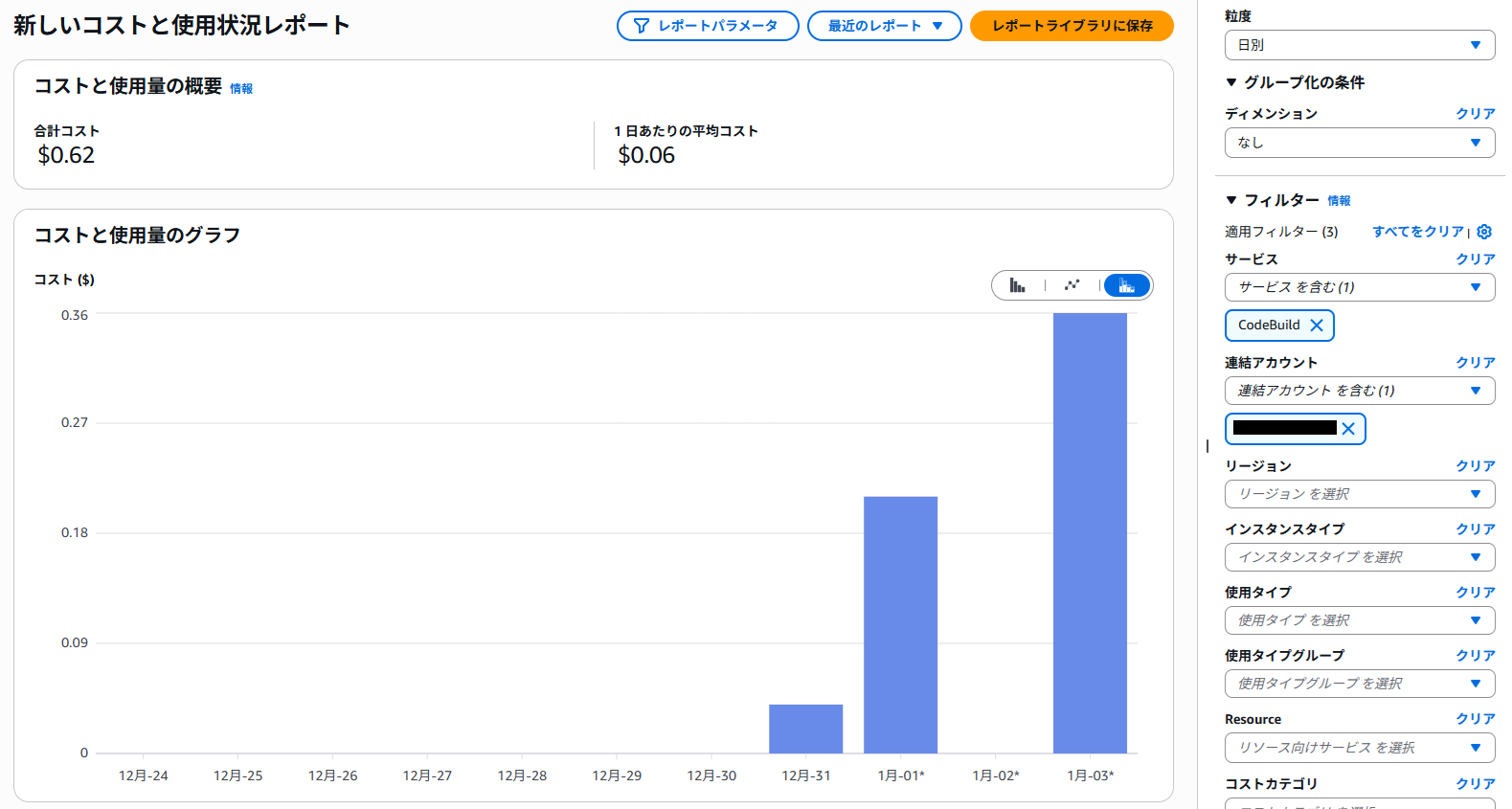This screenshot has width=1512, height=809.
Task: Click the 1月-02* axis label
Action: [x=996, y=775]
